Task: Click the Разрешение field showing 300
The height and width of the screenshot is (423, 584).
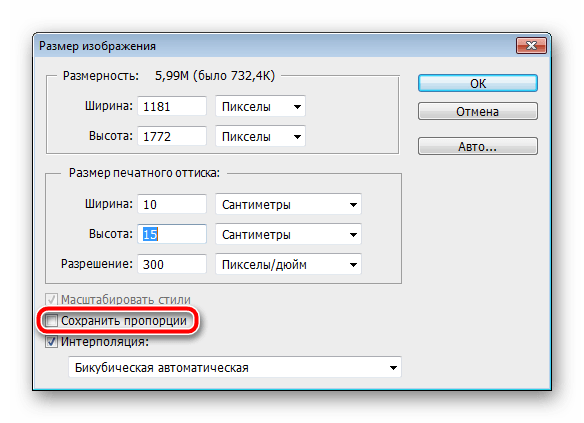Action: pyautogui.click(x=172, y=264)
